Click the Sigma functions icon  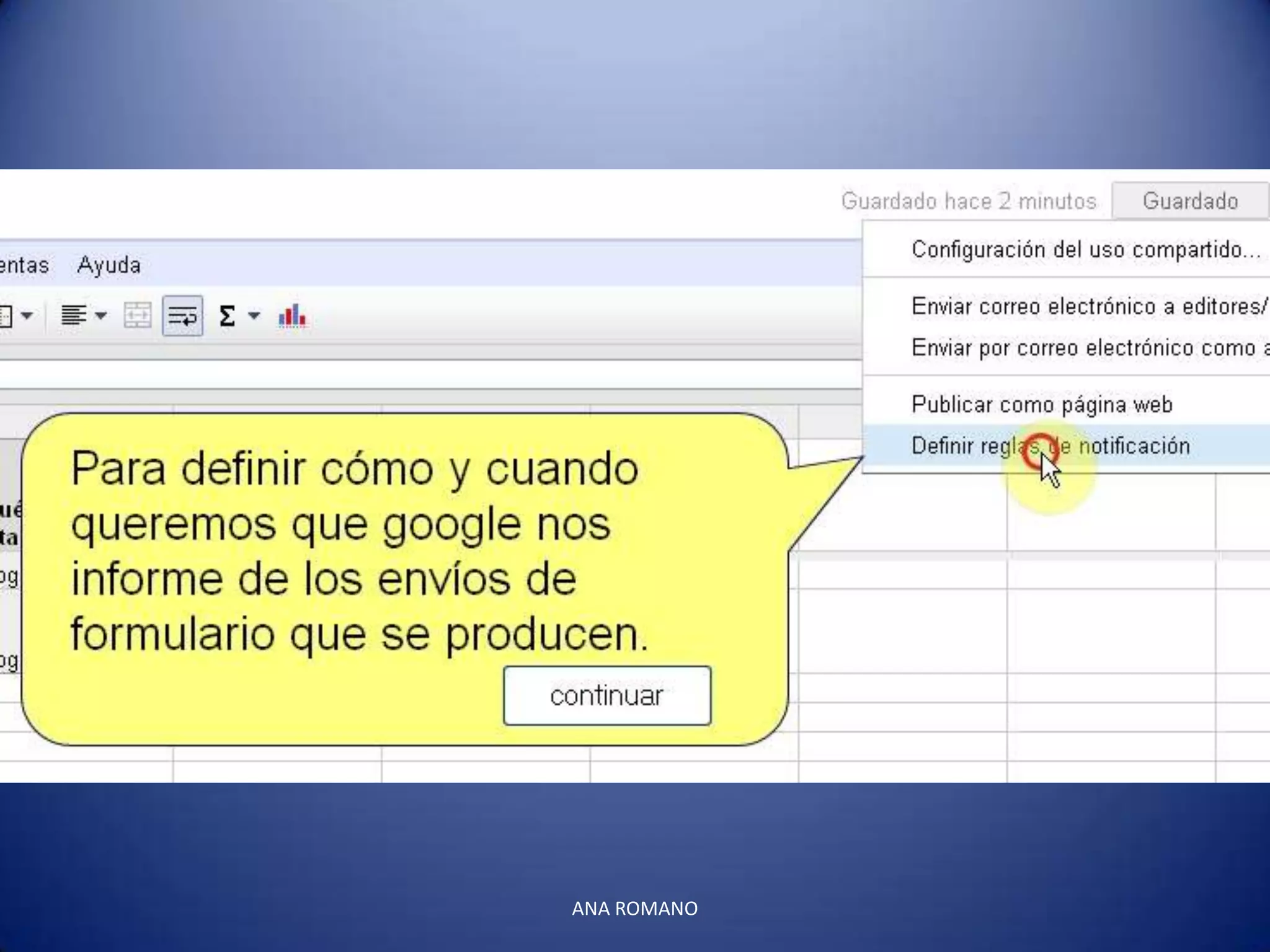tap(228, 316)
